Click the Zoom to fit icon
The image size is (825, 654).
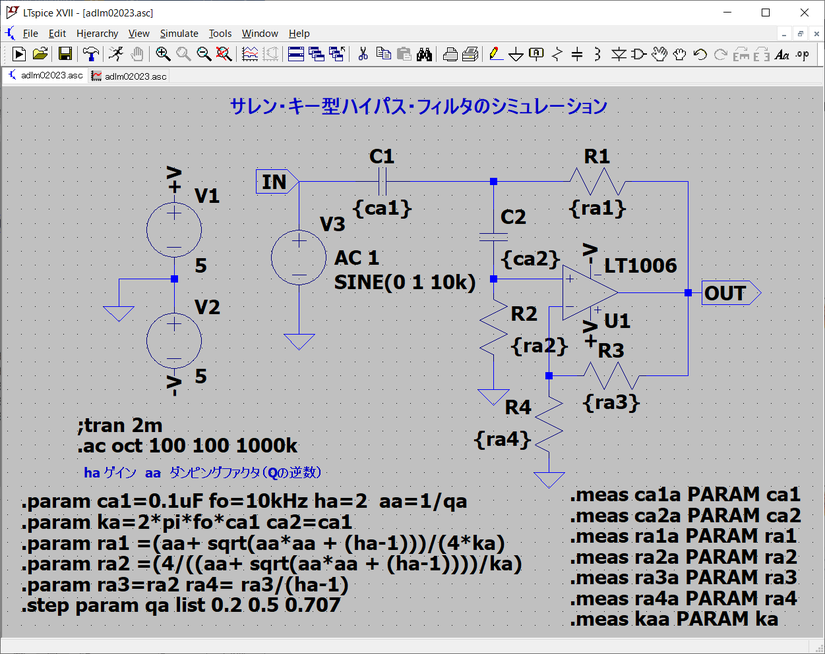[x=223, y=54]
